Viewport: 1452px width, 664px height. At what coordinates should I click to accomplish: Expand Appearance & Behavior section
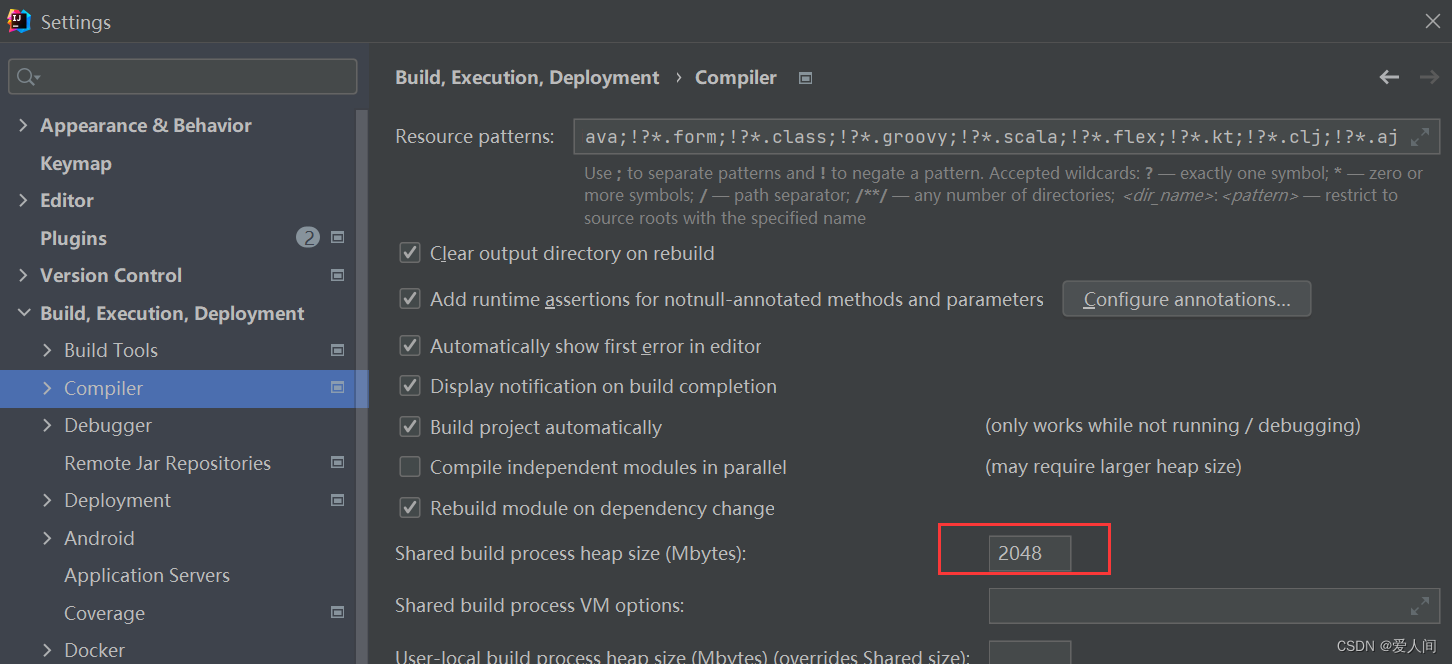tap(23, 125)
